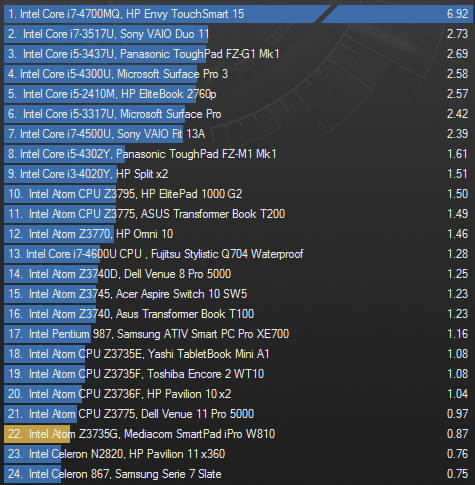
Task: Click the 6.92 score value
Action: click(457, 14)
